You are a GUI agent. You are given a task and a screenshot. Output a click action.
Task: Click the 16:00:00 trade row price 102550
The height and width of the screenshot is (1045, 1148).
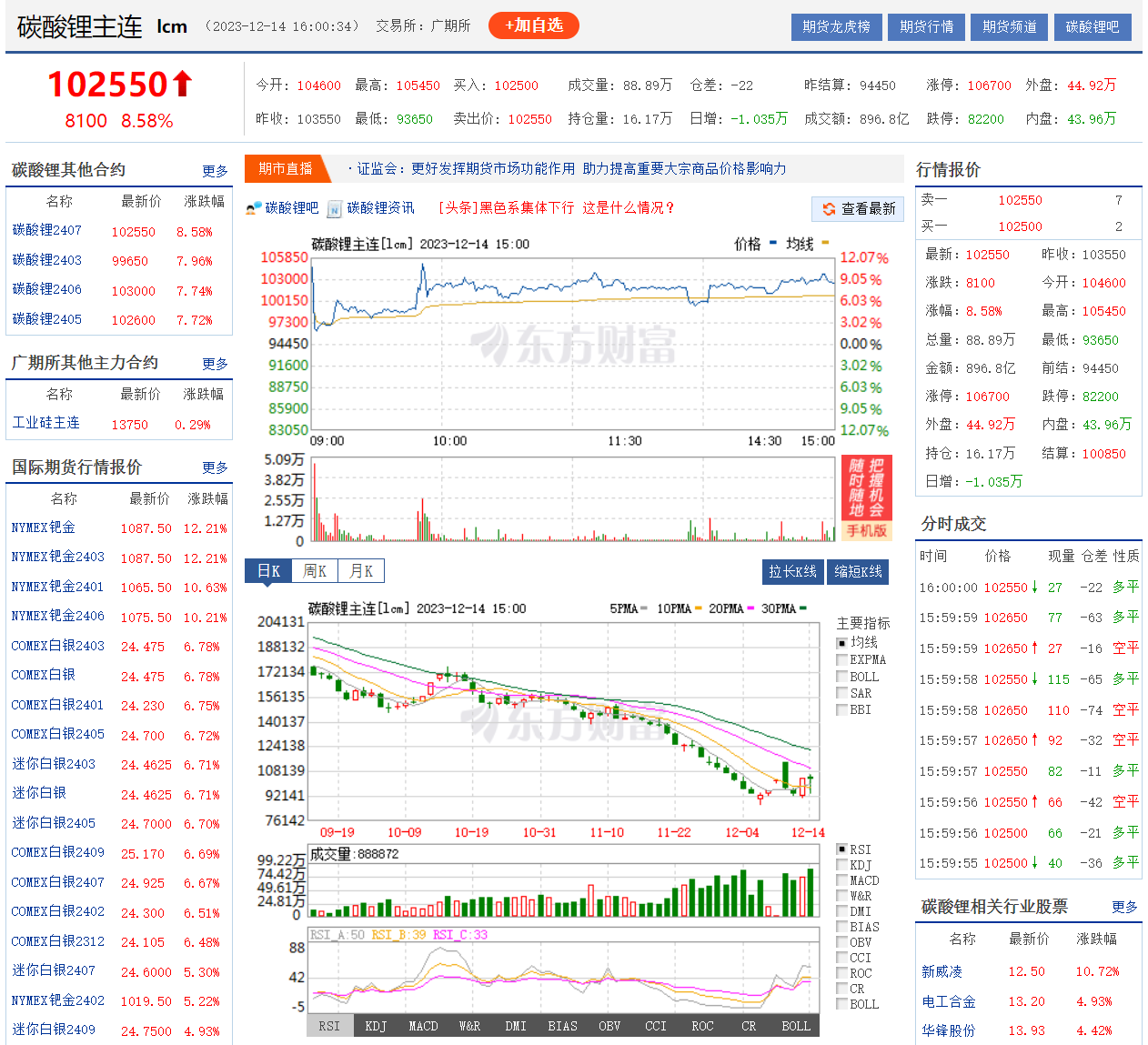tap(1005, 588)
